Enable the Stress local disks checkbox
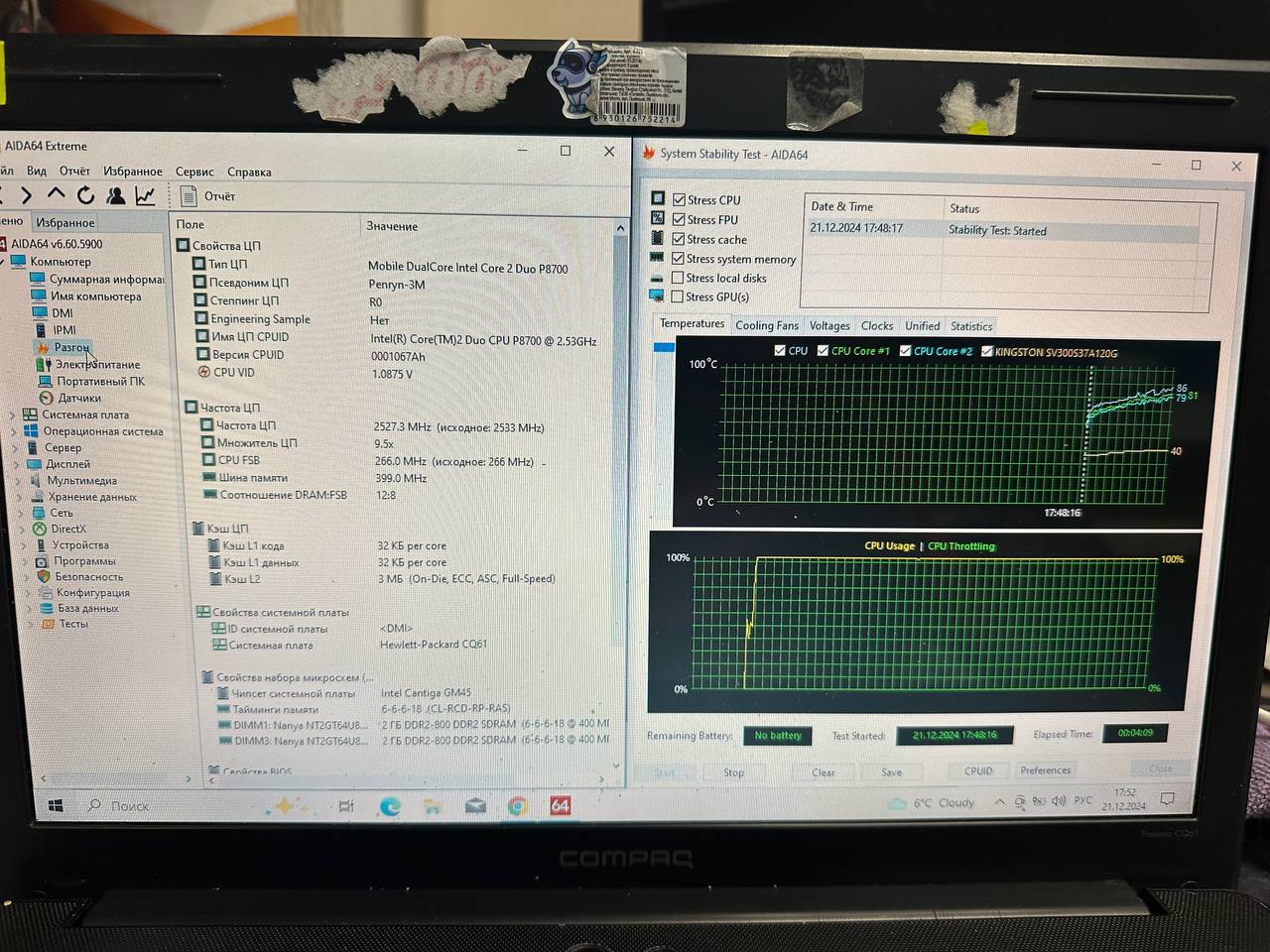Viewport: 1270px width, 952px height. [678, 278]
